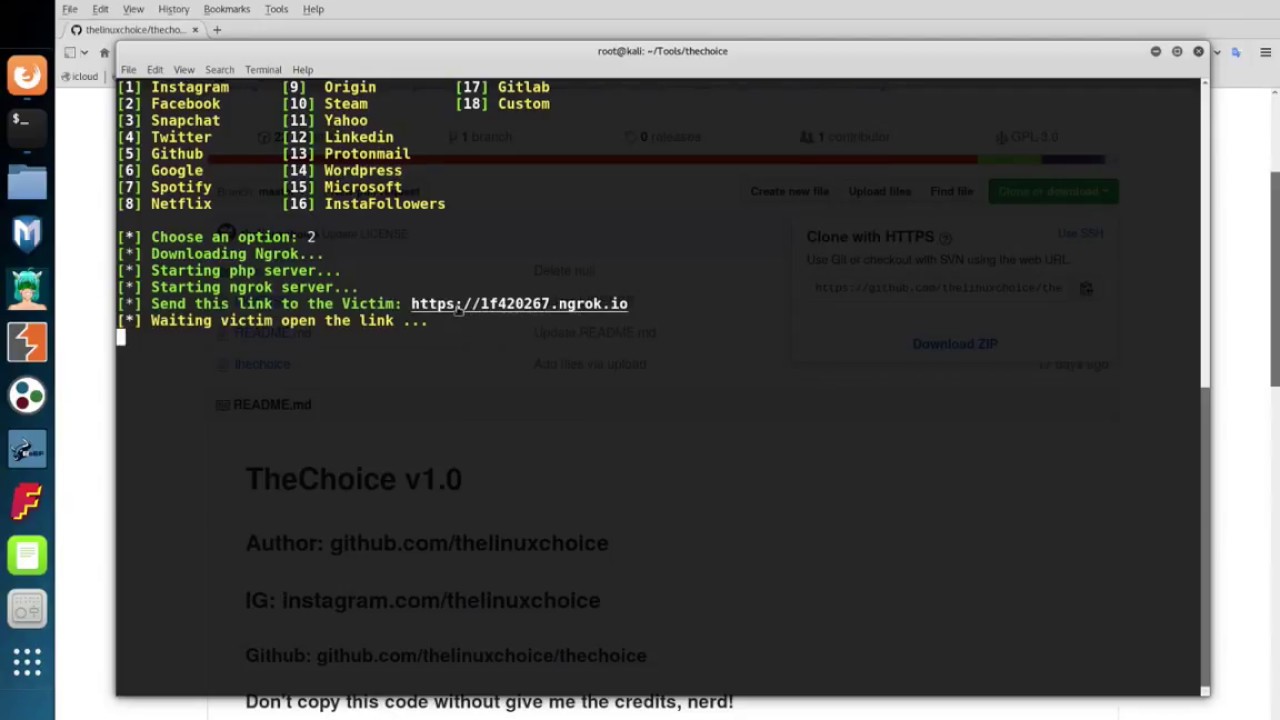
Task: Click the '[16] InstaFollowers' option text
Action: coord(364,204)
